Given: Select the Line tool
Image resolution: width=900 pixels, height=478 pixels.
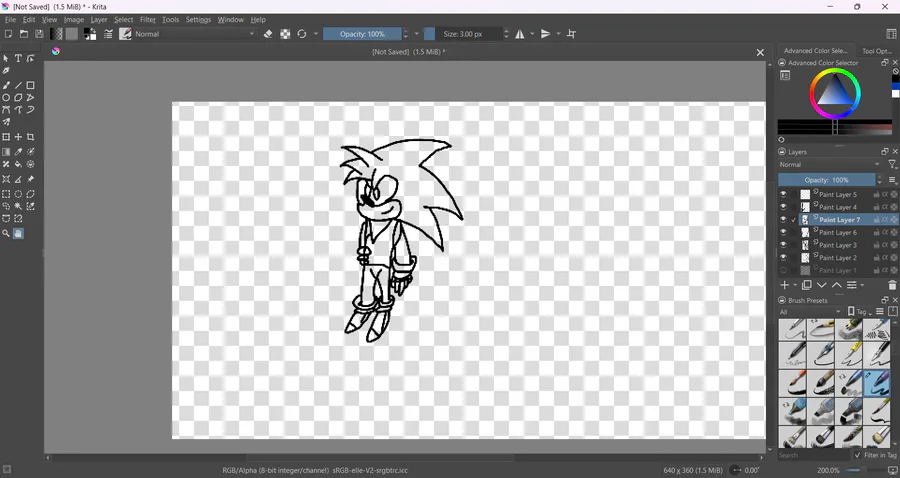Looking at the screenshot, I should 18,85.
